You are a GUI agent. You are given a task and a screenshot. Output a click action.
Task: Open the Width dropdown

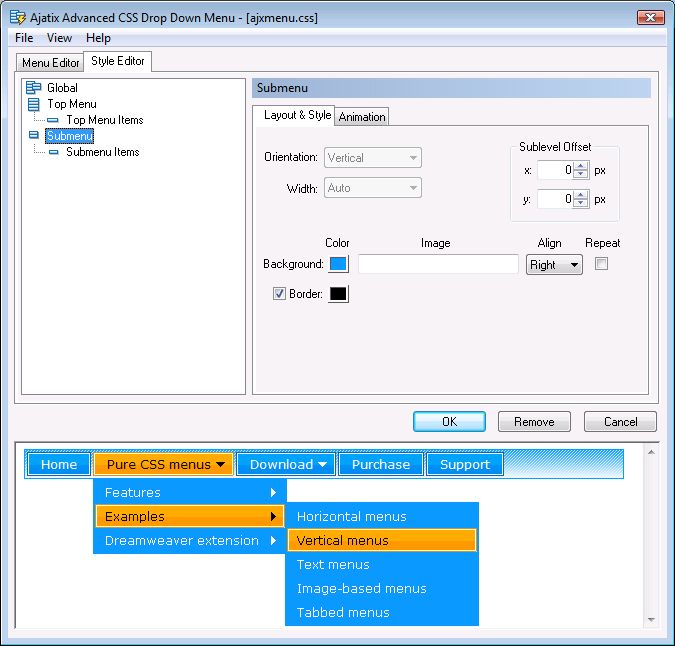(373, 188)
